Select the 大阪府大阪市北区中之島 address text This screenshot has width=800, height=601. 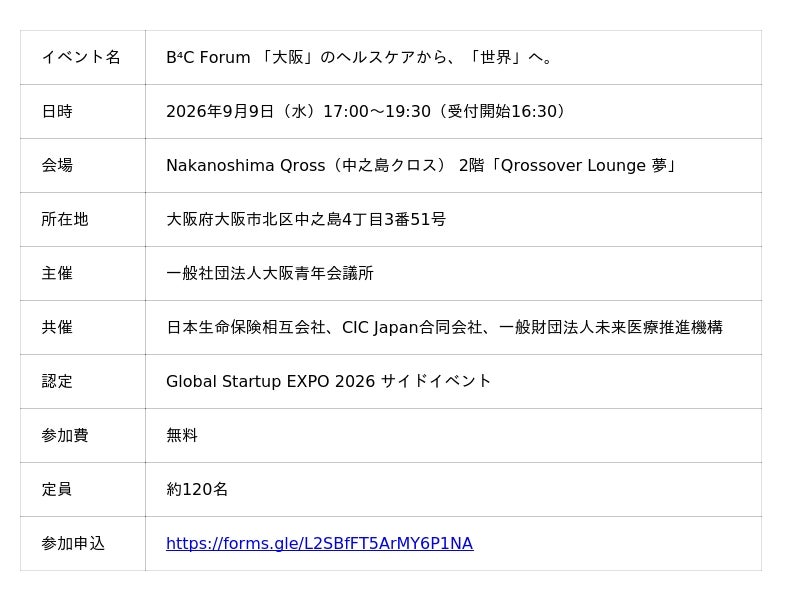tap(306, 219)
